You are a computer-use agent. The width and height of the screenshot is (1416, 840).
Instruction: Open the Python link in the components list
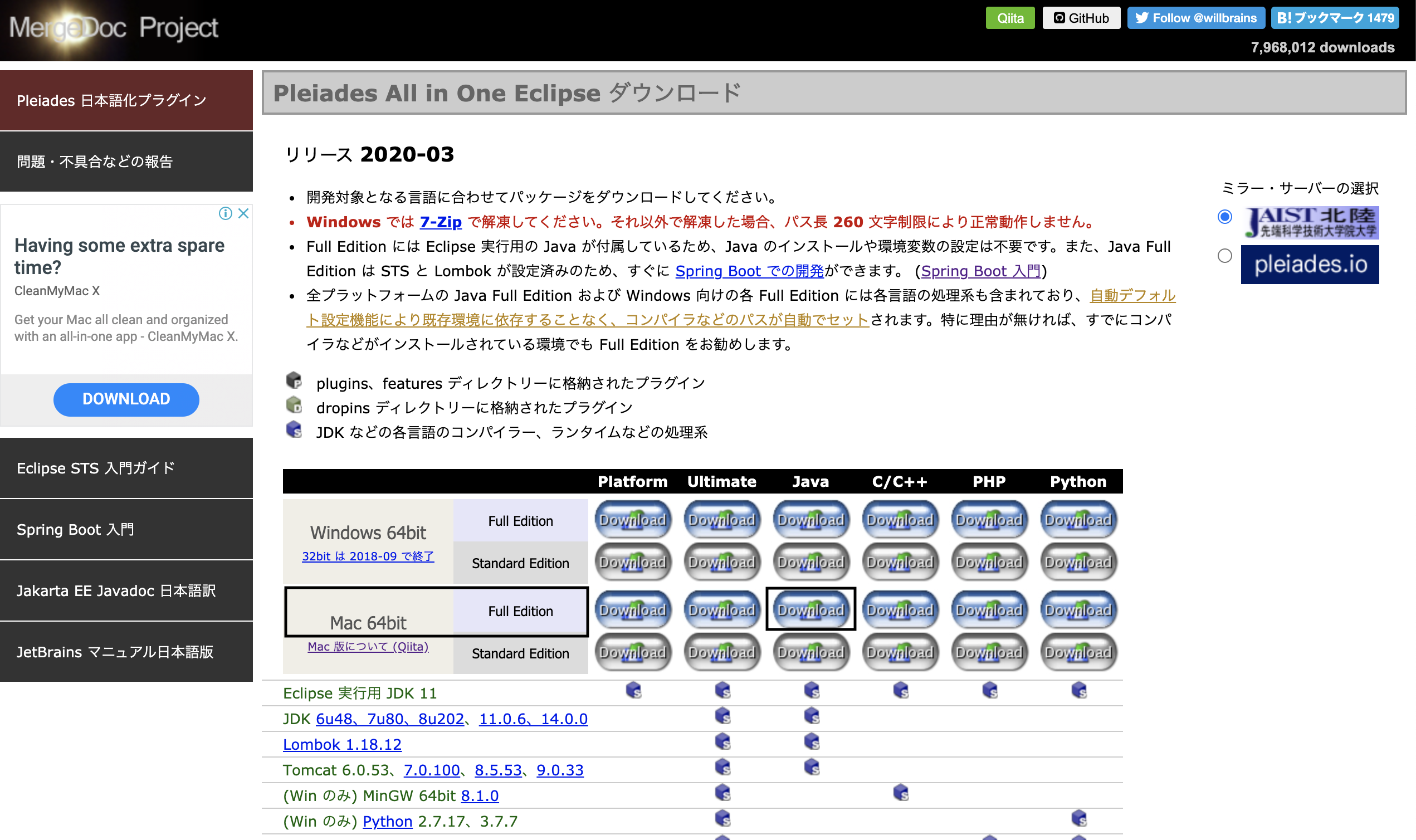[387, 821]
